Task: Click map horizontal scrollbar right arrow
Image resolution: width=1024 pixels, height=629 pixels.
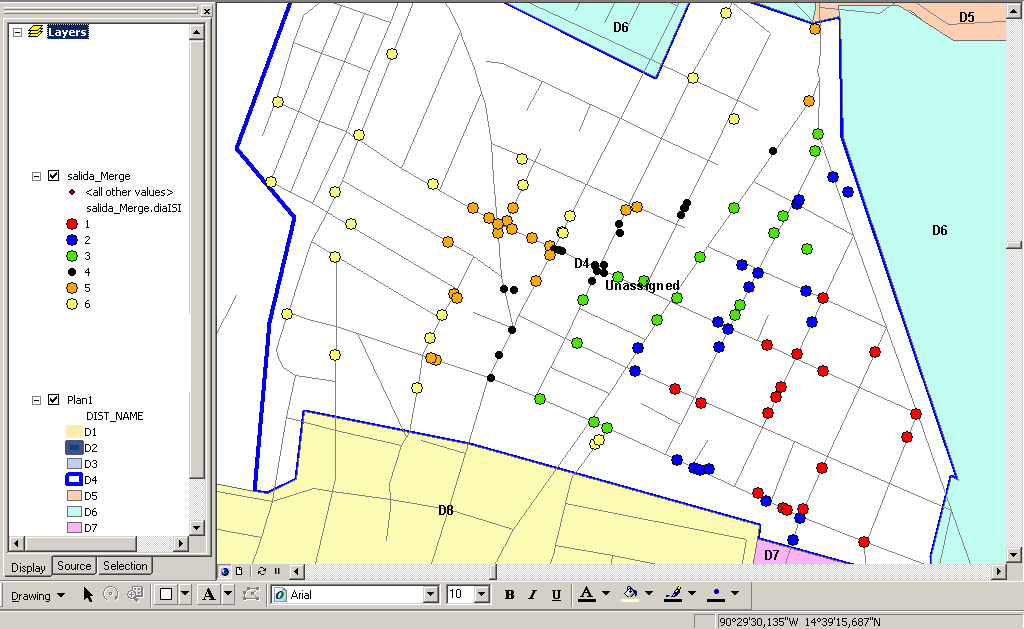Action: (999, 572)
